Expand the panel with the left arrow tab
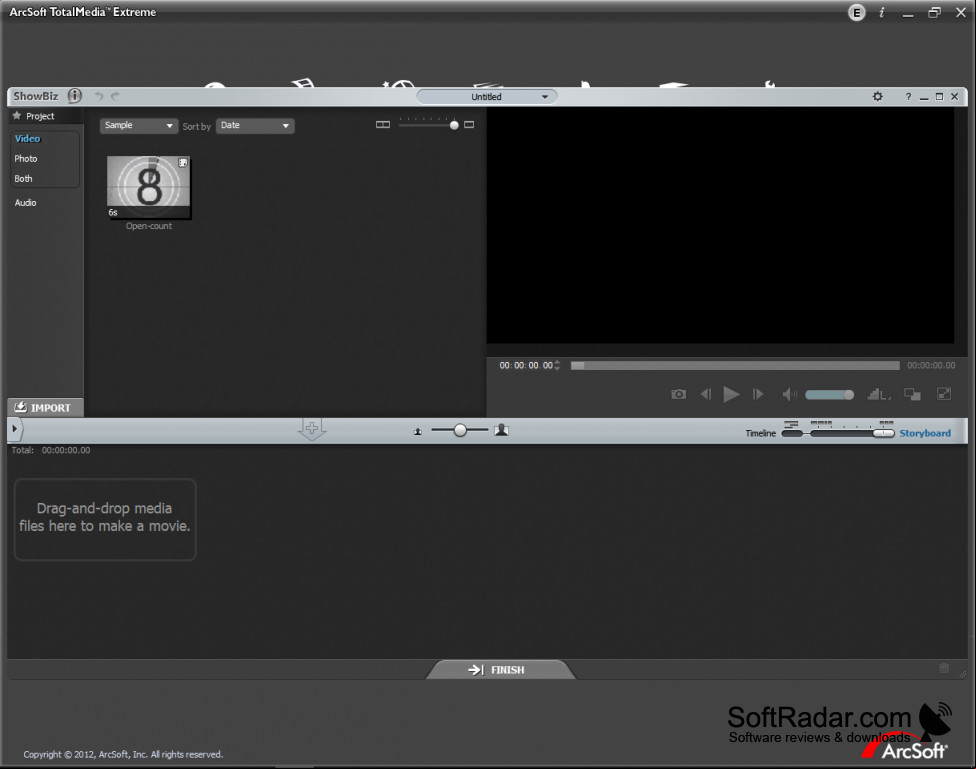The width and height of the screenshot is (976, 769). (x=15, y=429)
